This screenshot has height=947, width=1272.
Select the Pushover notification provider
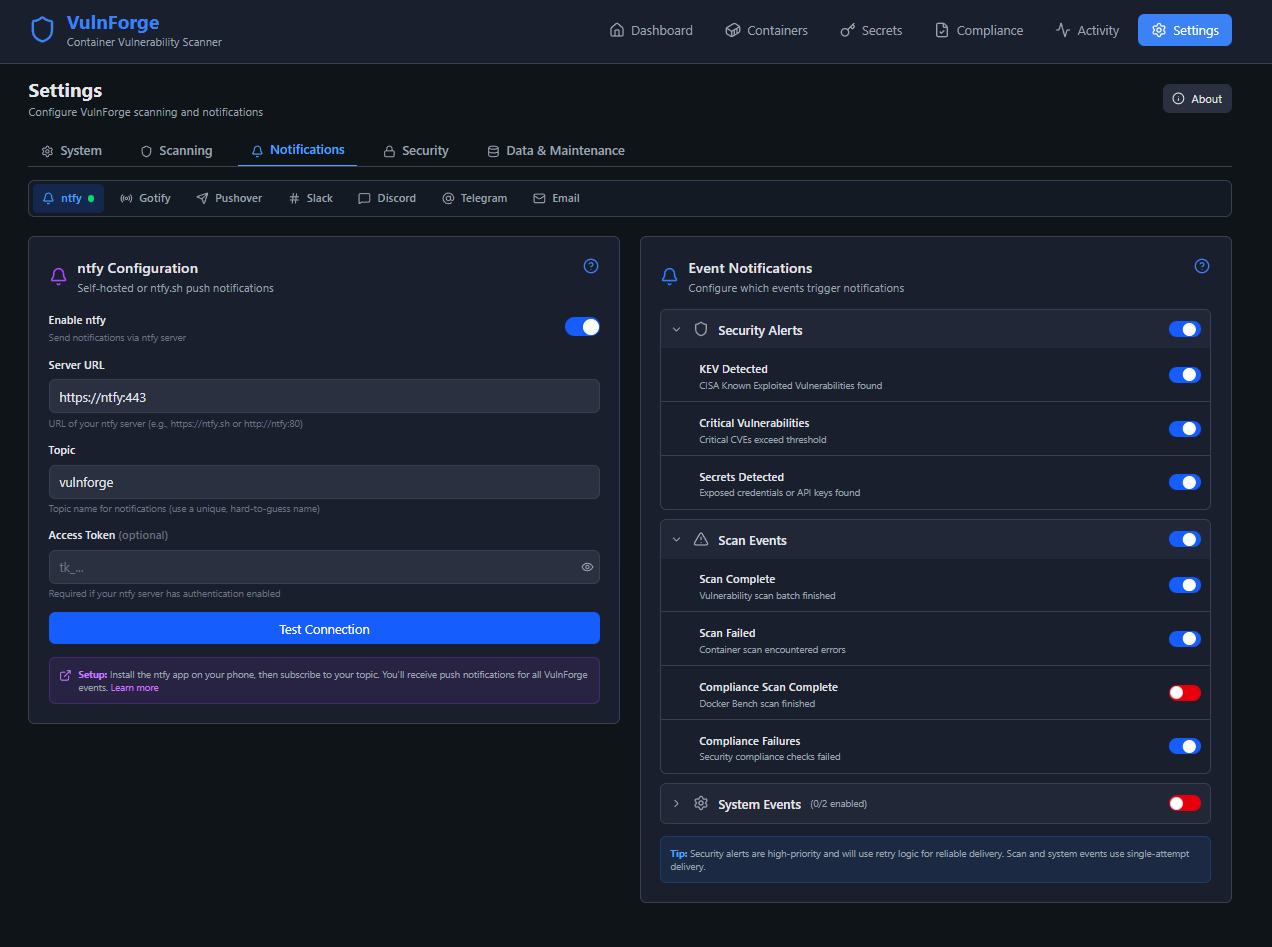pyautogui.click(x=229, y=198)
